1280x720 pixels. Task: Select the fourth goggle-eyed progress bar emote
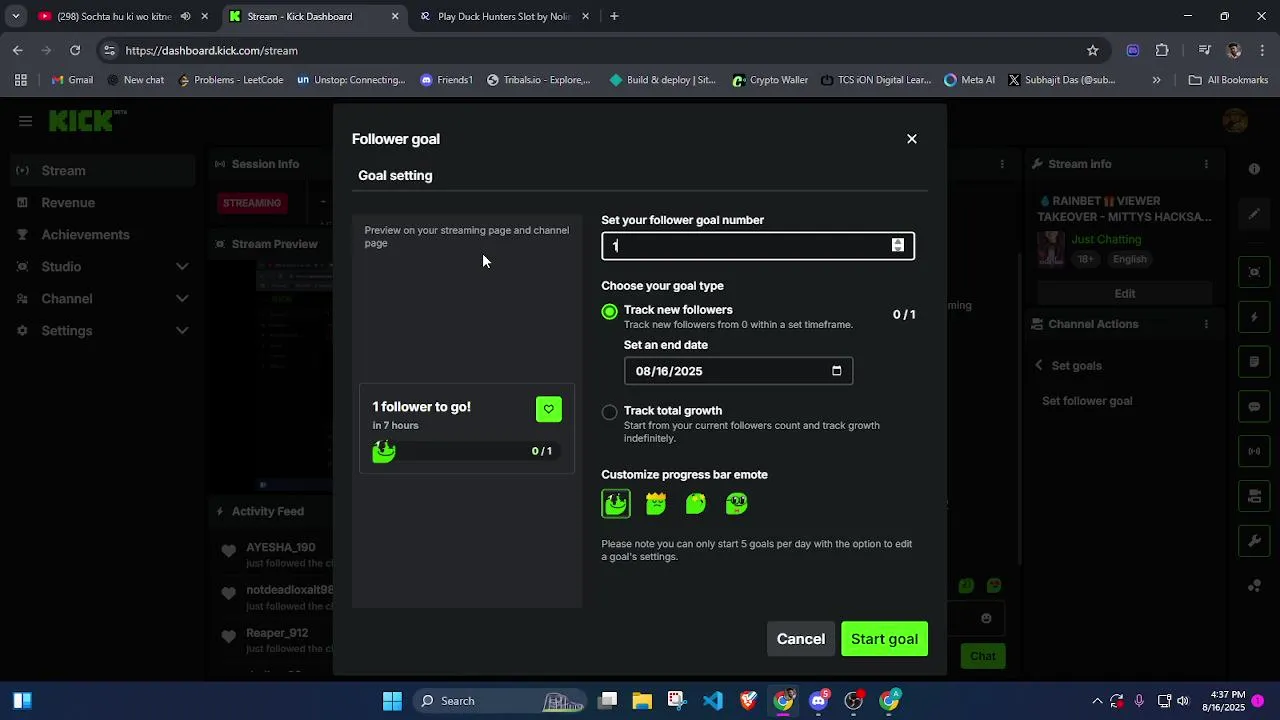point(737,503)
